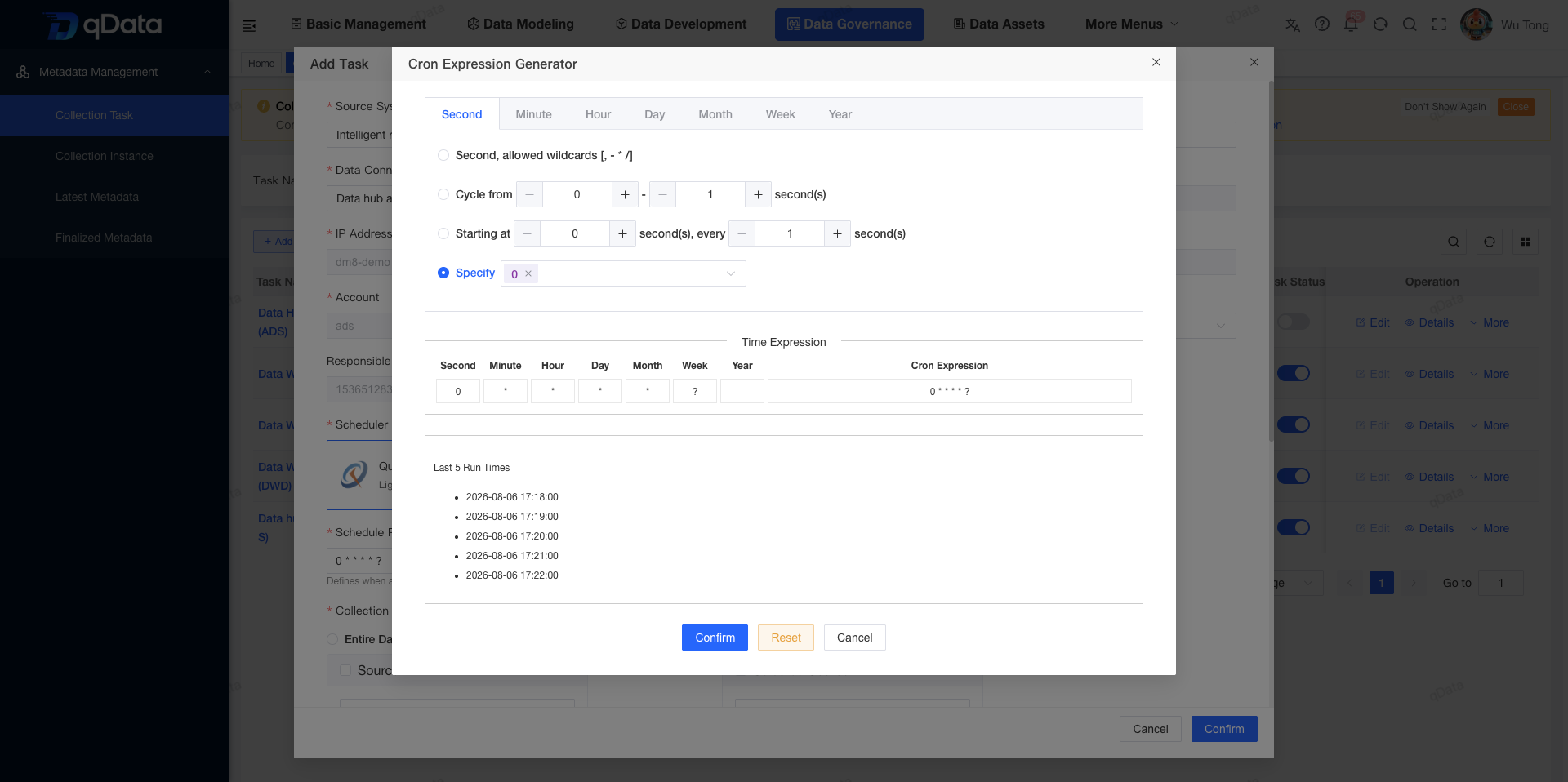The image size is (1568, 782).
Task: Click Confirm in Add Task panel
Action: (1224, 729)
